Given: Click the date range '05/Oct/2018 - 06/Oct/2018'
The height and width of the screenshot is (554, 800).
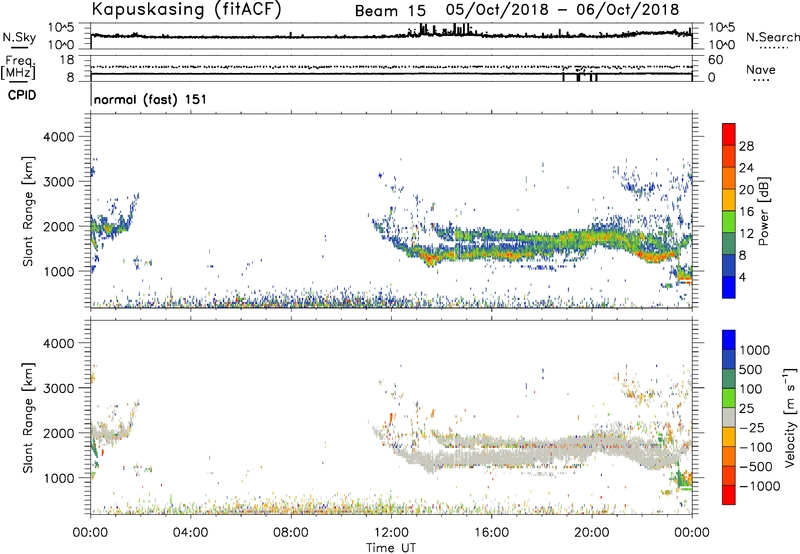Looking at the screenshot, I should click(562, 10).
